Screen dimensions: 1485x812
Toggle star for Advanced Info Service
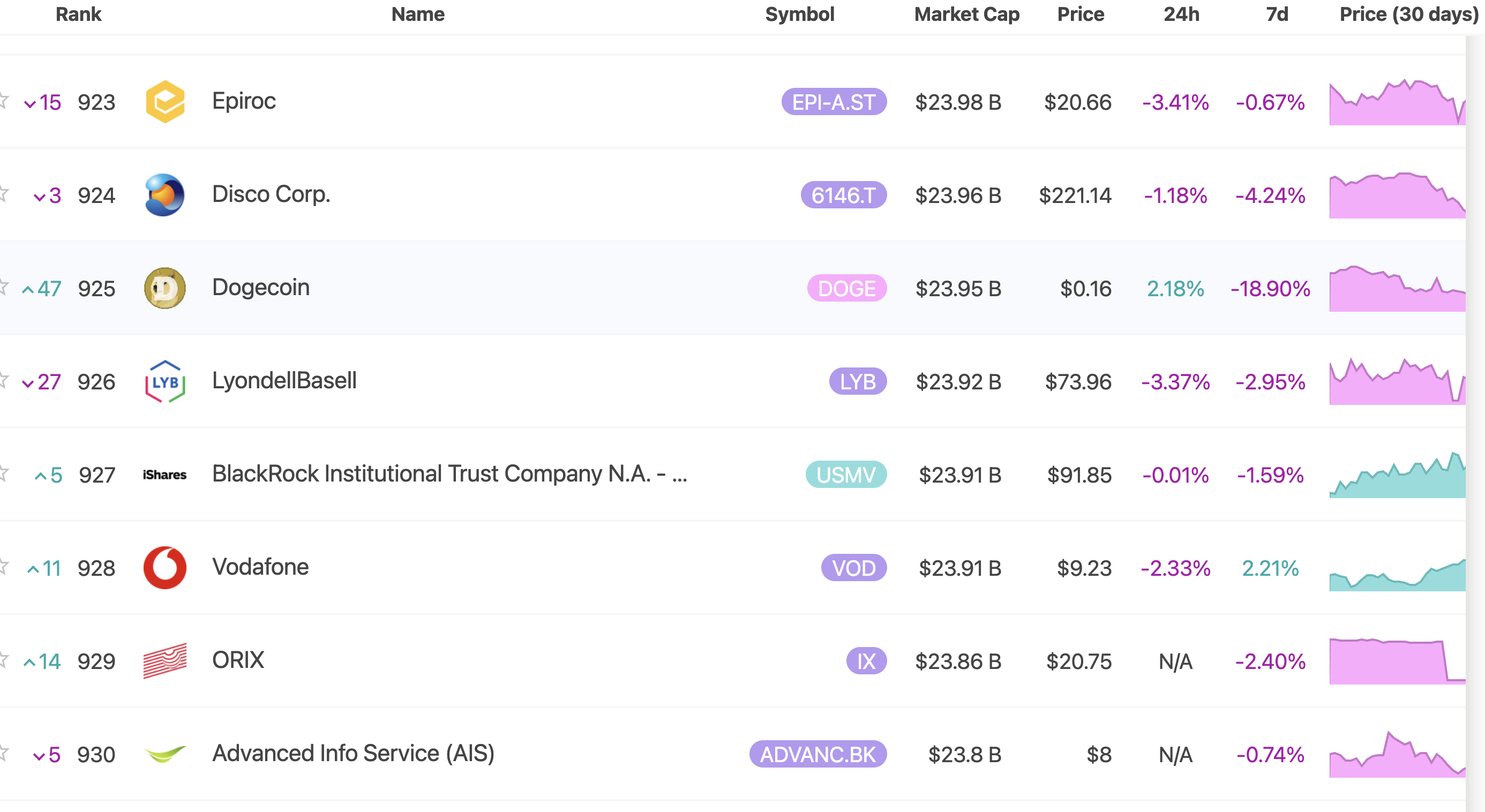(x=3, y=753)
